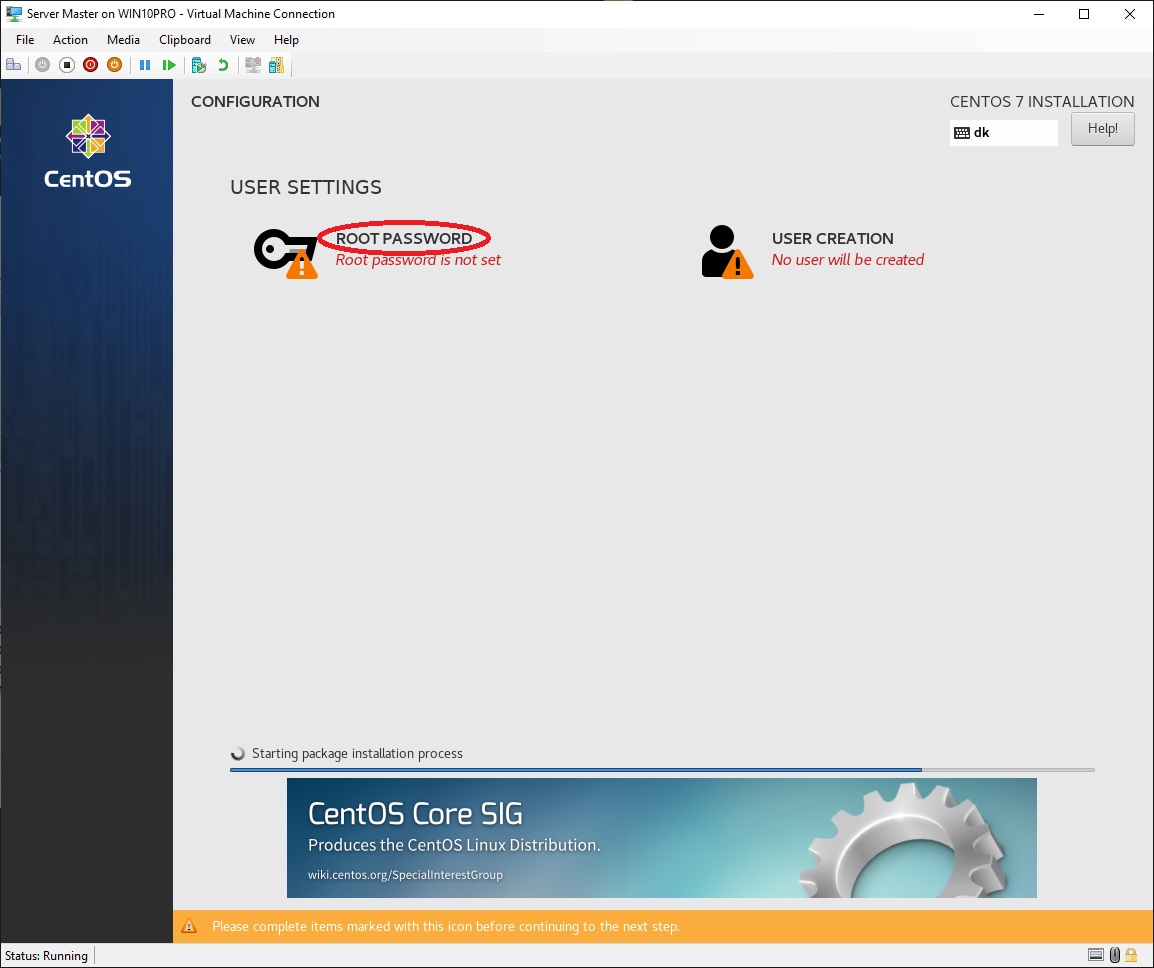Viewport: 1154px width, 968px height.
Task: Maximize the Virtual Machine Connection window
Action: pyautogui.click(x=1084, y=14)
